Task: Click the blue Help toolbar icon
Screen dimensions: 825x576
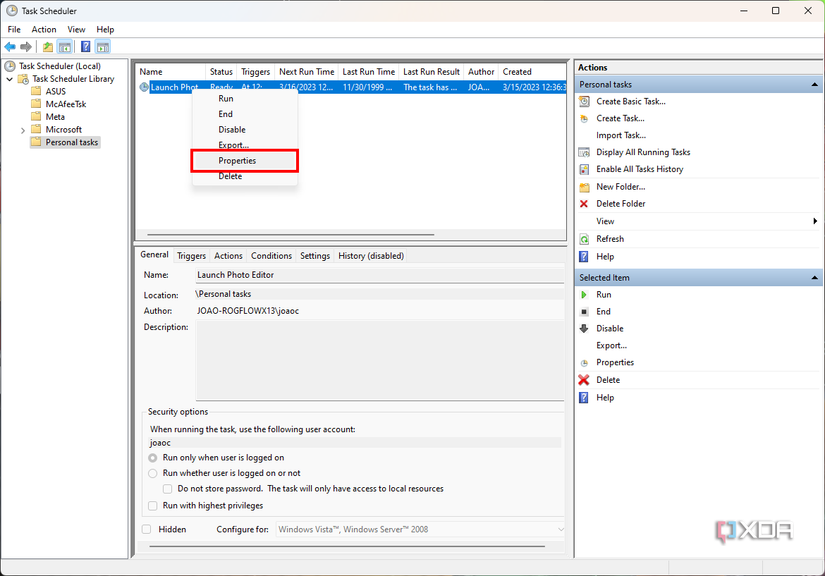Action: point(85,47)
